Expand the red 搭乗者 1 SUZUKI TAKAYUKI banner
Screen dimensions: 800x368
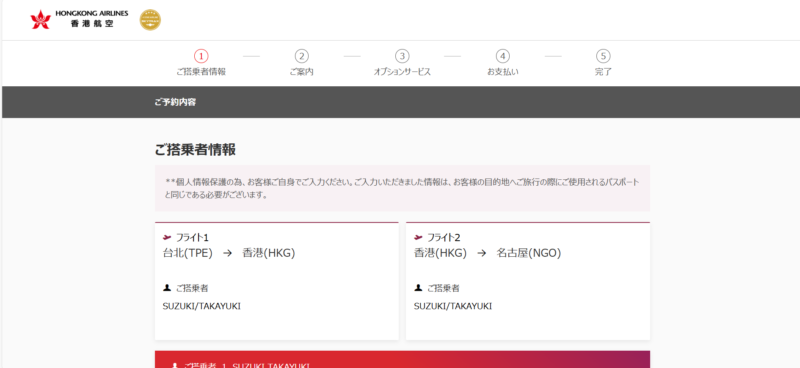point(403,359)
